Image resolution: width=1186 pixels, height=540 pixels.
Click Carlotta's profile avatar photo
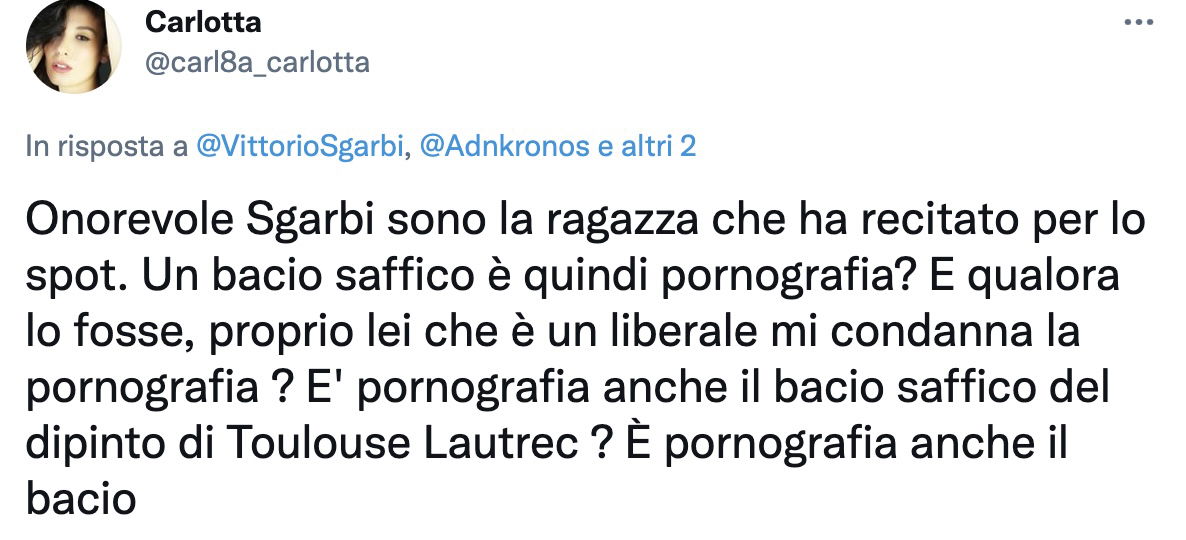(x=73, y=47)
